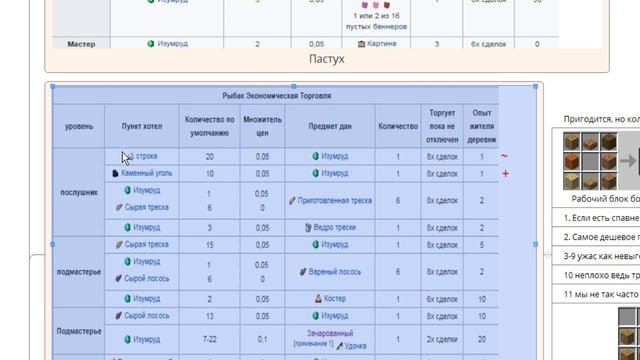Click the уровень column header

79,127
